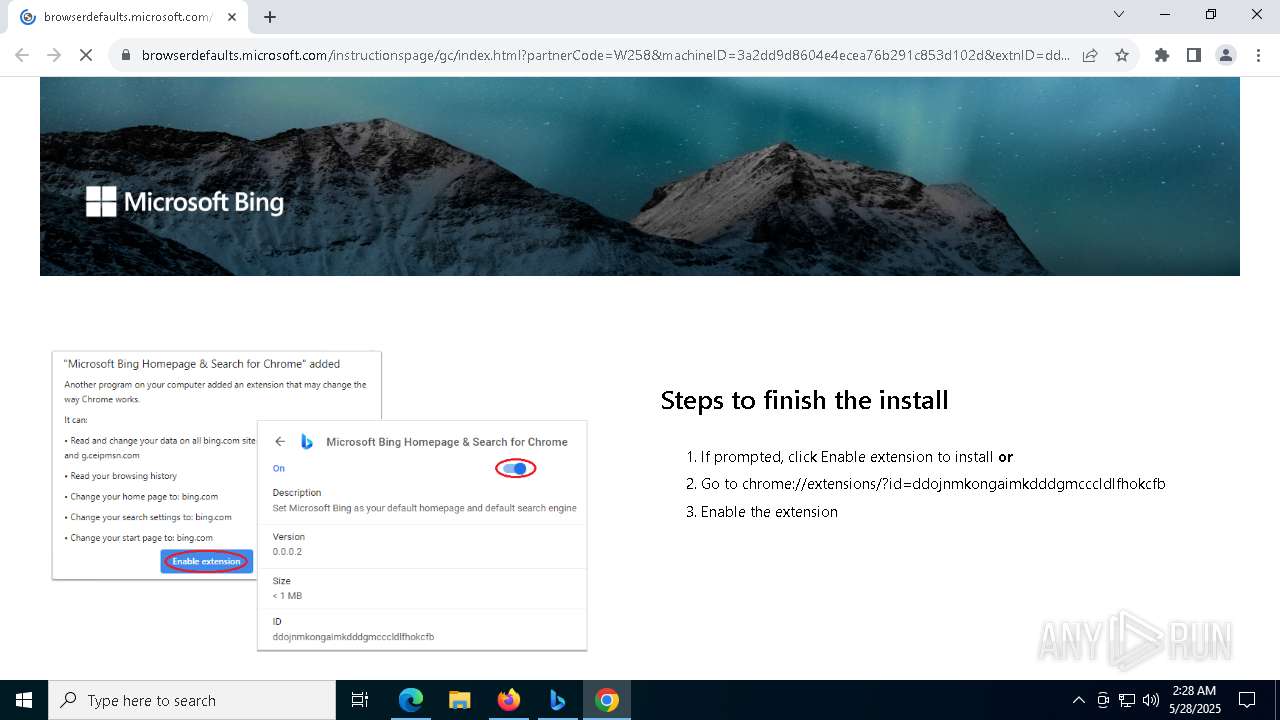
Task: Click the taskbar "Type here to search" box
Action: point(192,700)
